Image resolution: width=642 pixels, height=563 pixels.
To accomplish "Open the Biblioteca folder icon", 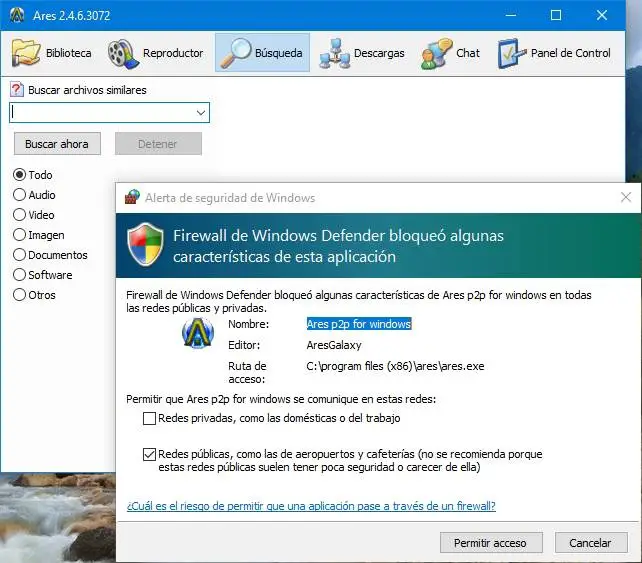I will 26,53.
